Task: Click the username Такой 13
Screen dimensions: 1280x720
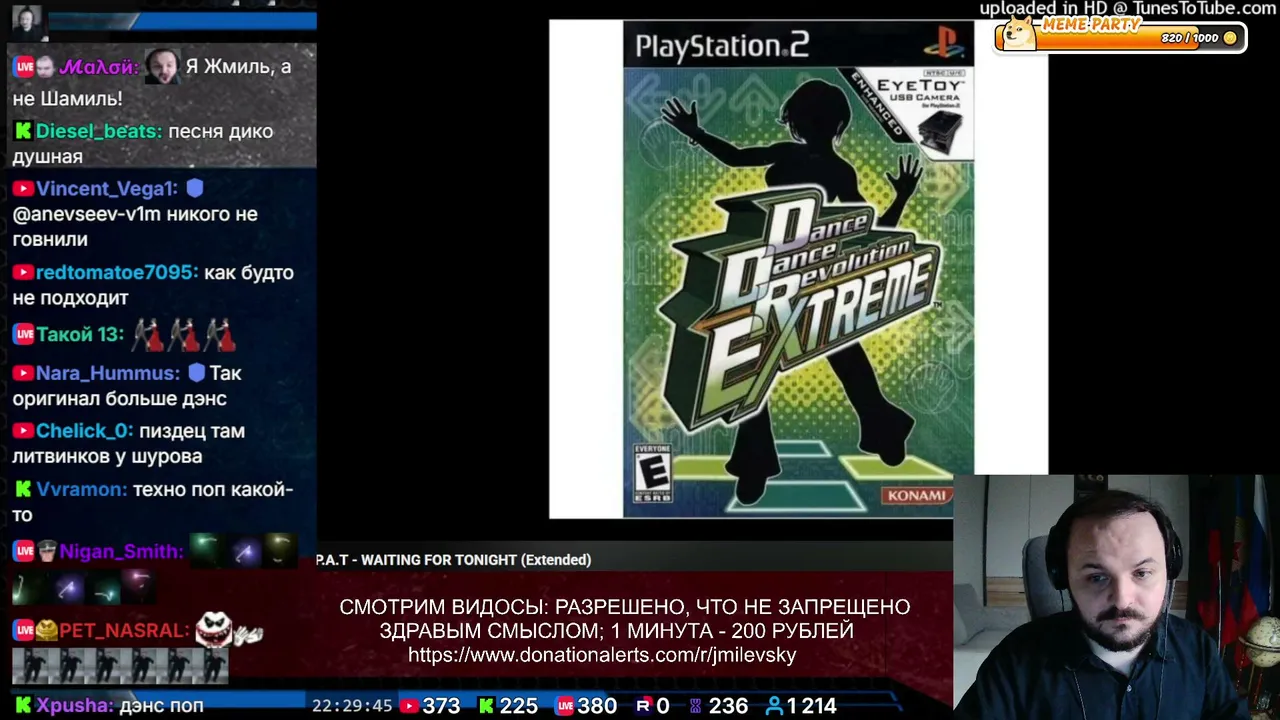Action: 80,335
